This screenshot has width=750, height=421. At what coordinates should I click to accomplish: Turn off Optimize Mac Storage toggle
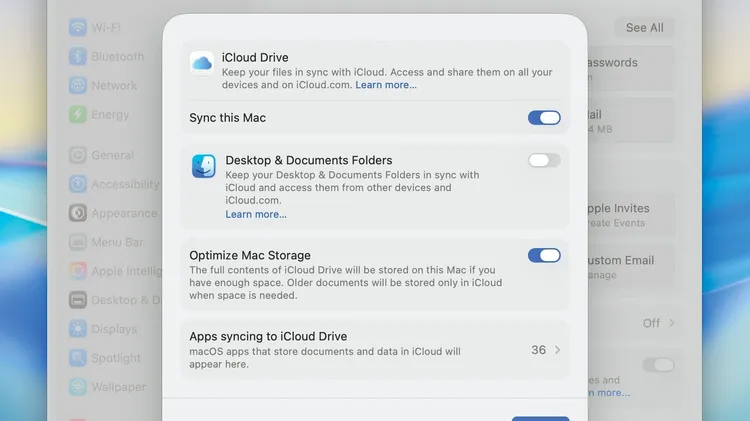[x=544, y=255]
